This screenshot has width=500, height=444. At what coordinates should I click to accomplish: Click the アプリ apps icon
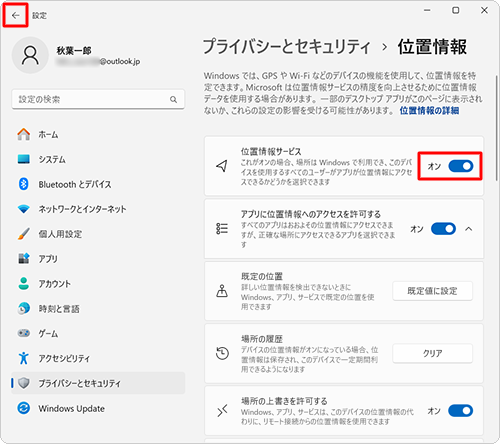tap(24, 259)
